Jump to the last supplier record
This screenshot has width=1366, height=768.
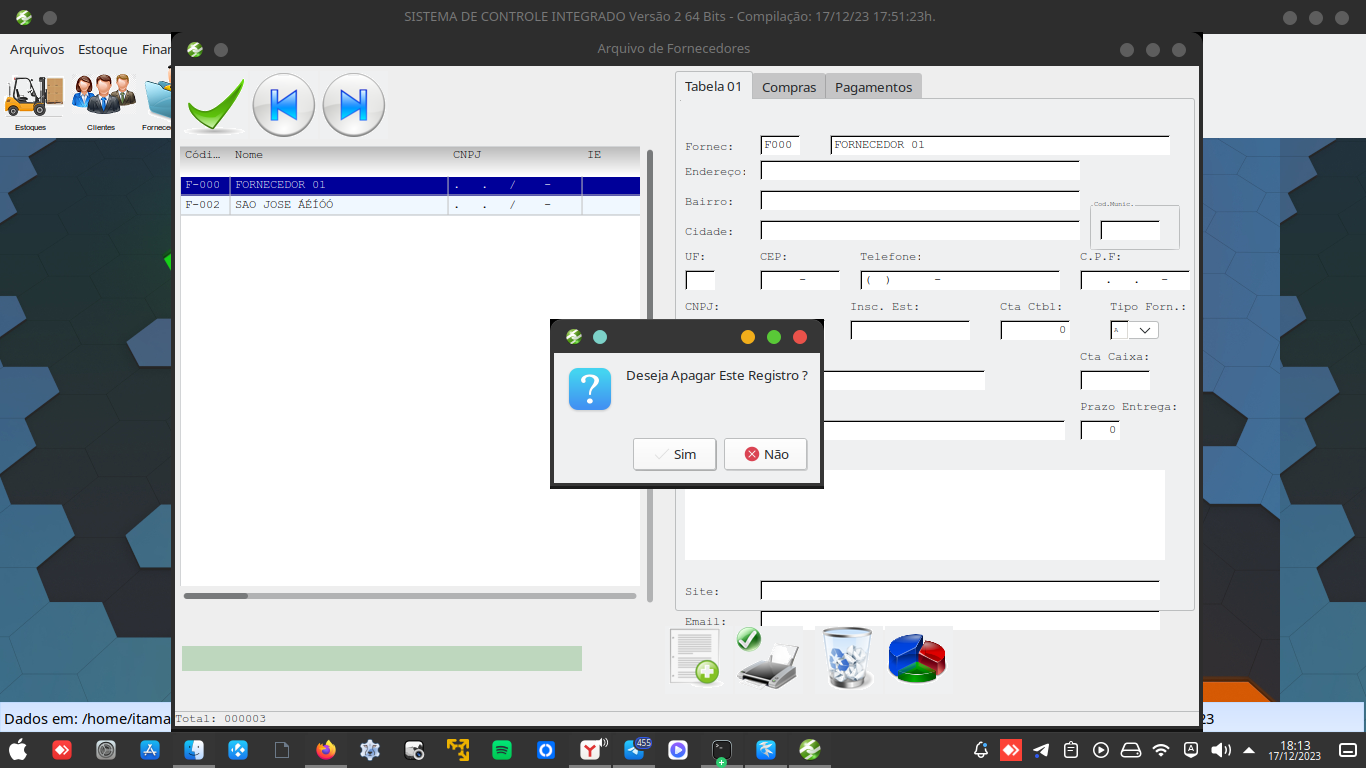tap(354, 105)
